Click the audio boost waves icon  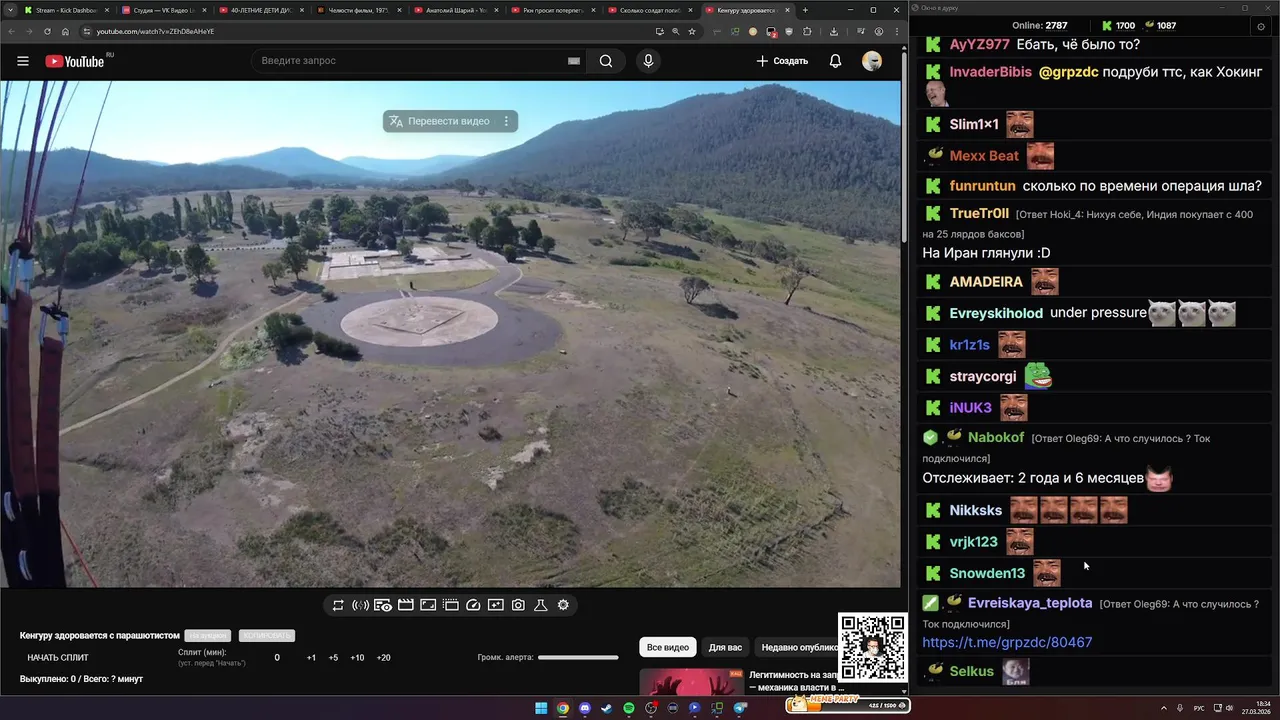coord(360,605)
